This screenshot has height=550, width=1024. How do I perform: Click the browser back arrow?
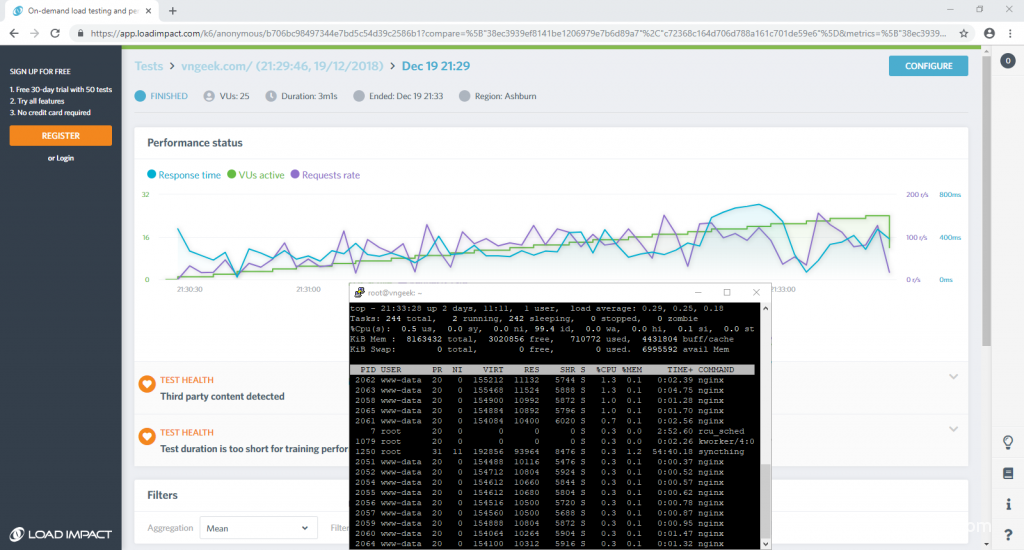(14, 33)
